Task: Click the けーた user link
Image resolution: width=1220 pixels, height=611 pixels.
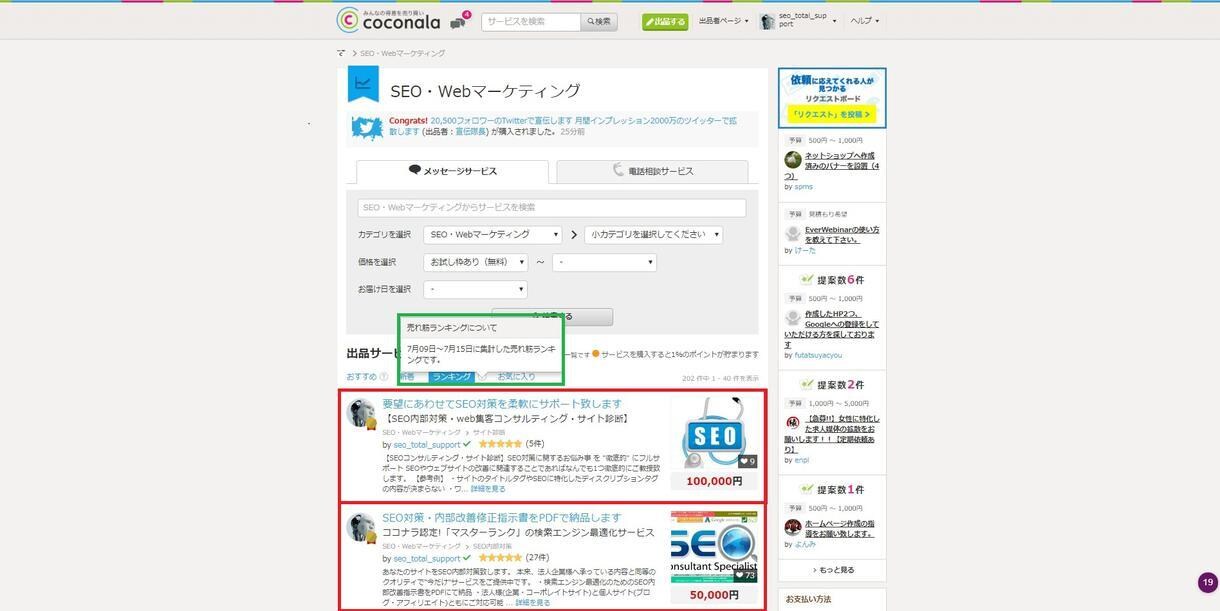Action: point(805,251)
